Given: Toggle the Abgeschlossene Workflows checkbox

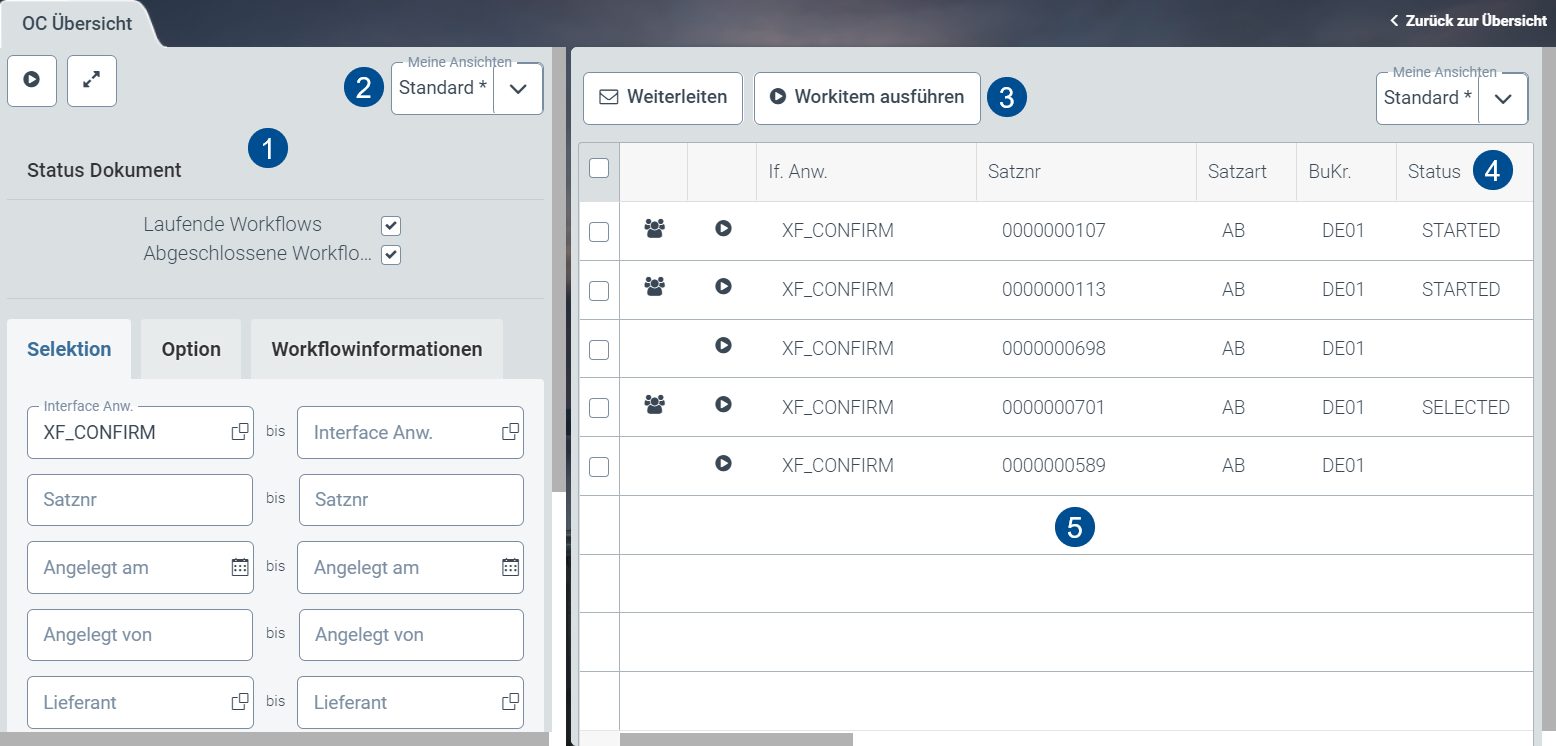Looking at the screenshot, I should coord(391,255).
